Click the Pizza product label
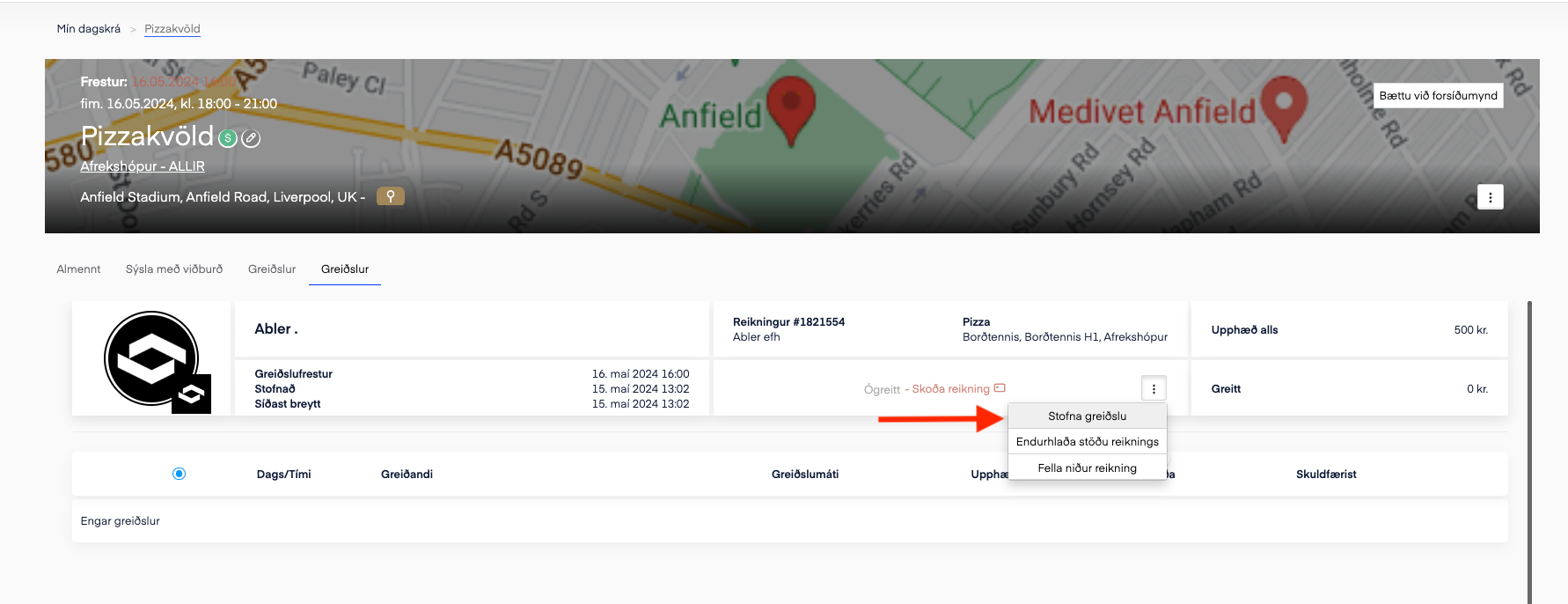1568x604 pixels. pos(976,322)
